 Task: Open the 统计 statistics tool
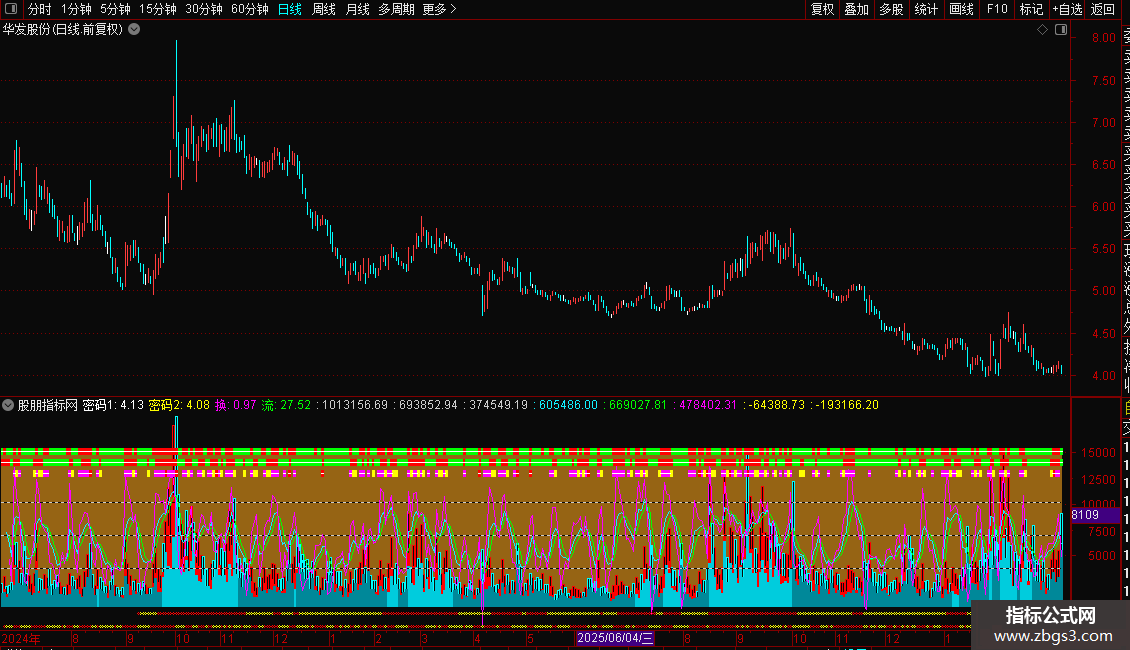926,9
